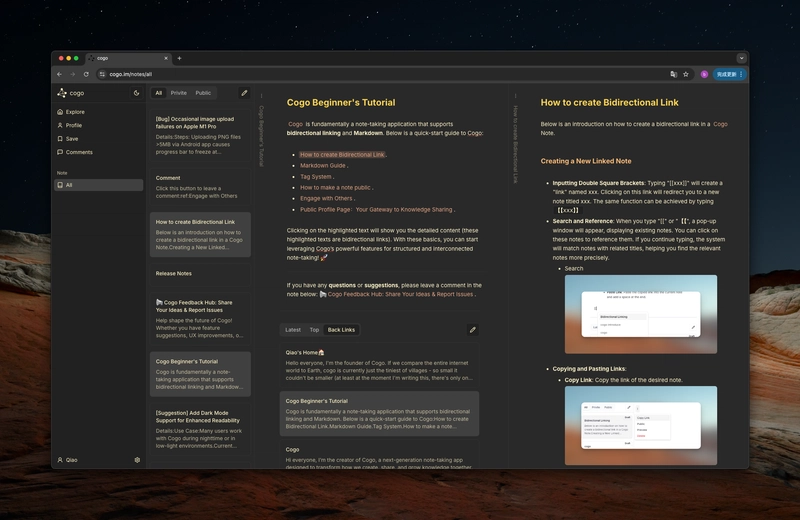The height and width of the screenshot is (520, 800).
Task: Click the browser bookmark star icon
Action: click(686, 75)
